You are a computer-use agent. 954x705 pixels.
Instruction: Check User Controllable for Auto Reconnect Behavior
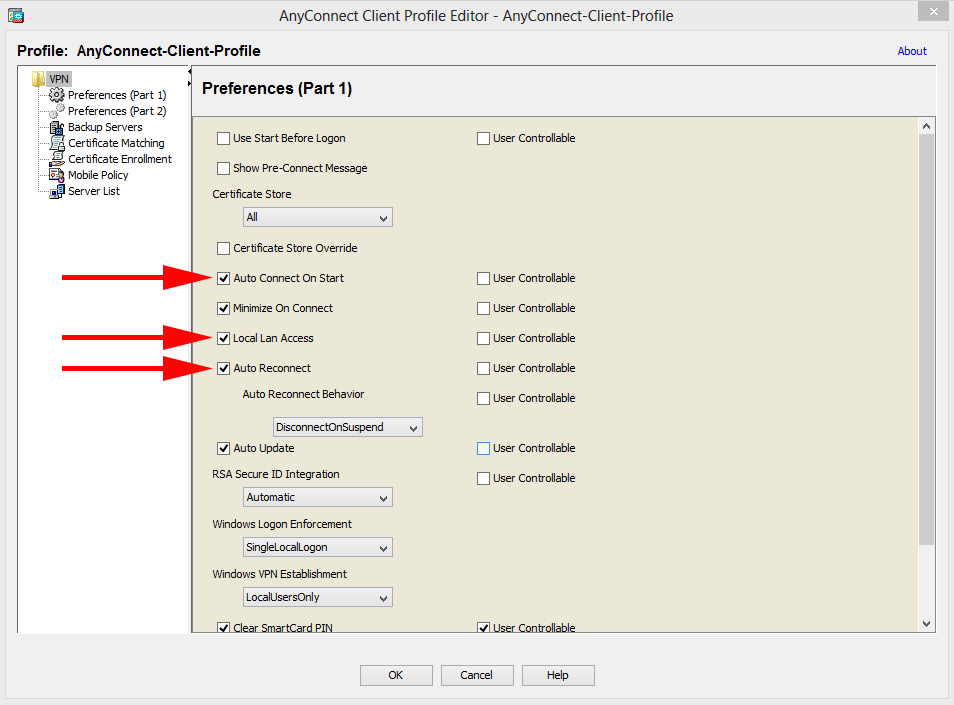(483, 398)
